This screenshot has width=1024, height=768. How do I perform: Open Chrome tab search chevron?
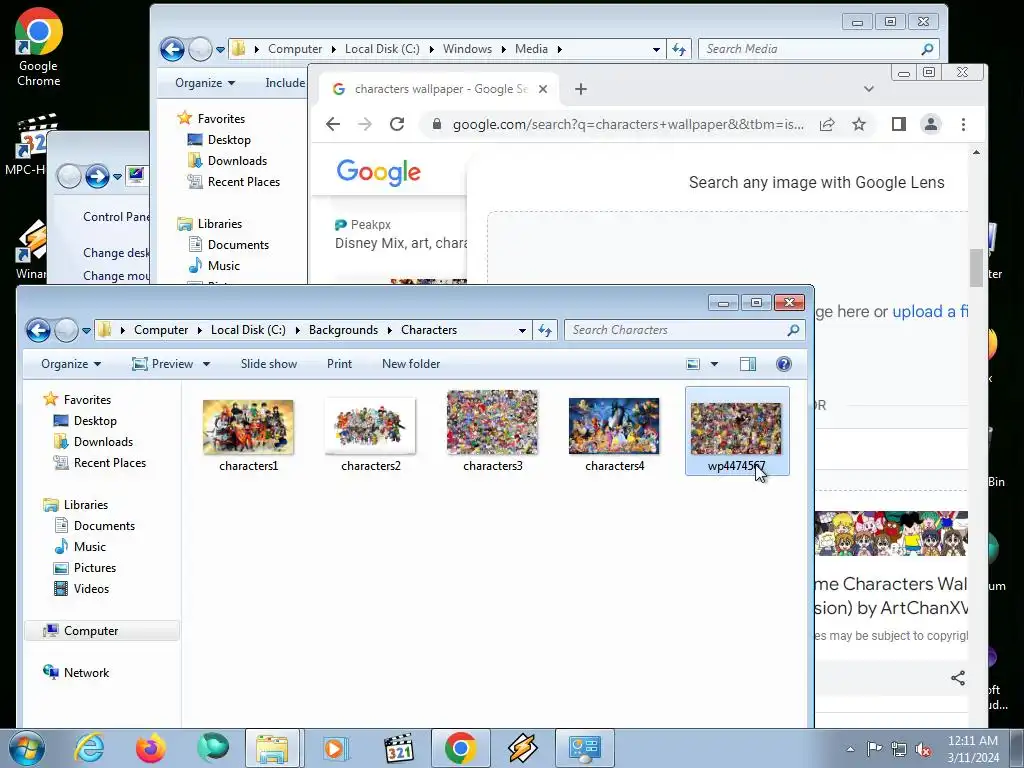coord(869,89)
